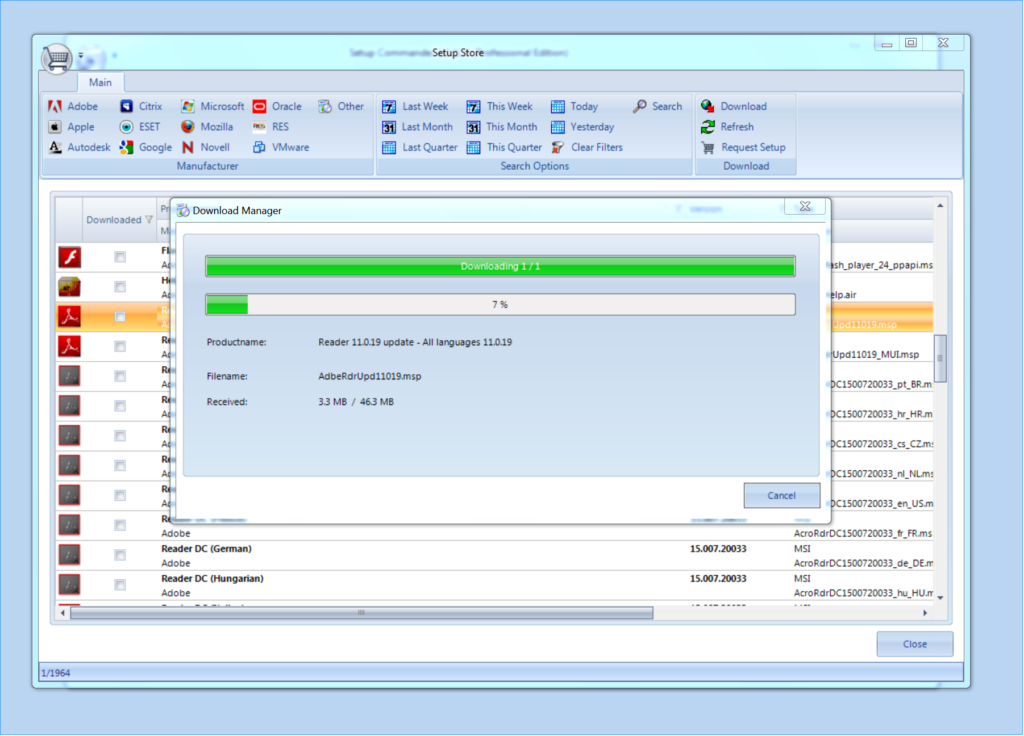Select the Reader DC (Hungarian) row
Image resolution: width=1024 pixels, height=736 pixels.
494,585
